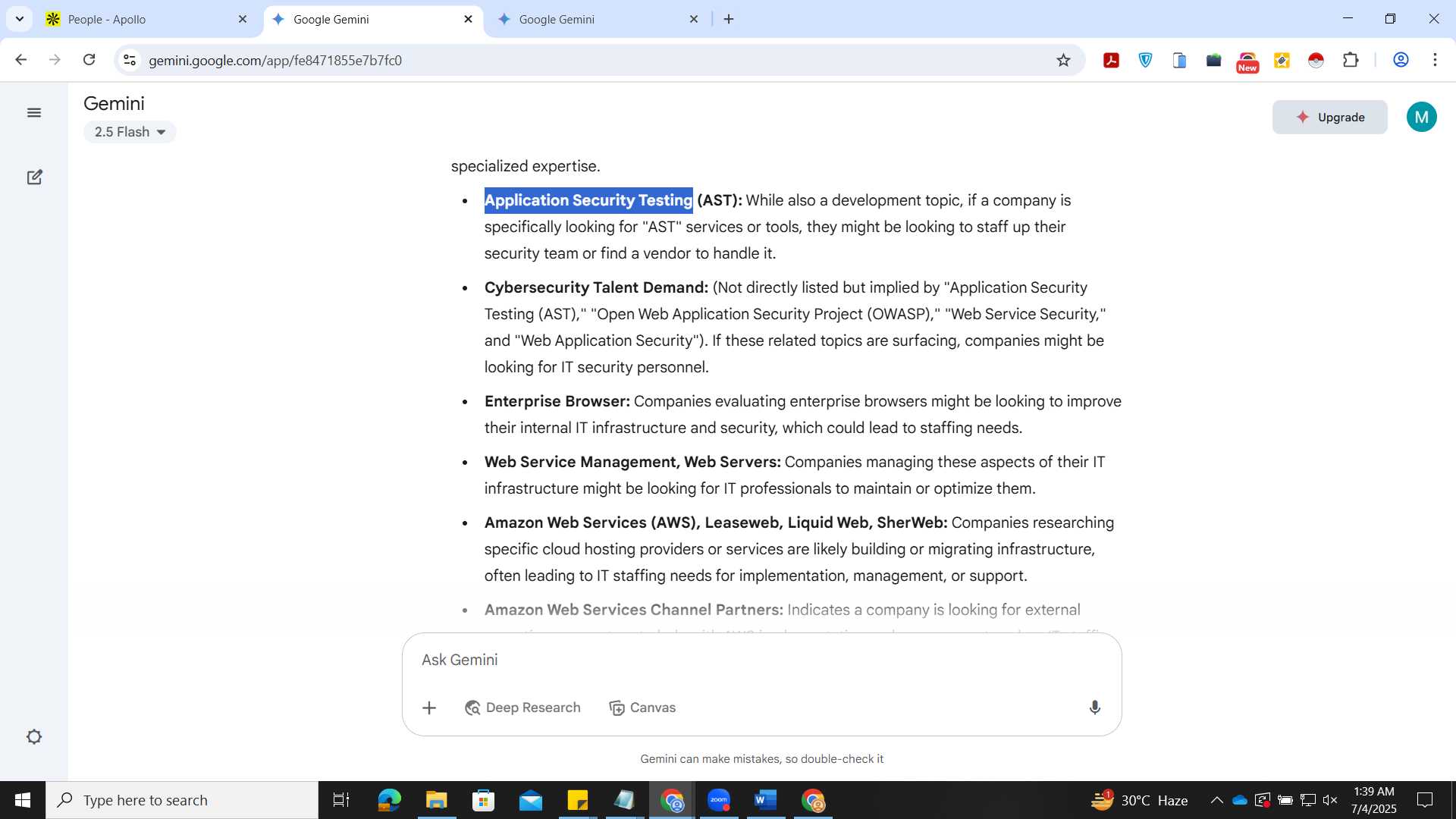Open Gemini settings gear in sidebar

tap(34, 737)
